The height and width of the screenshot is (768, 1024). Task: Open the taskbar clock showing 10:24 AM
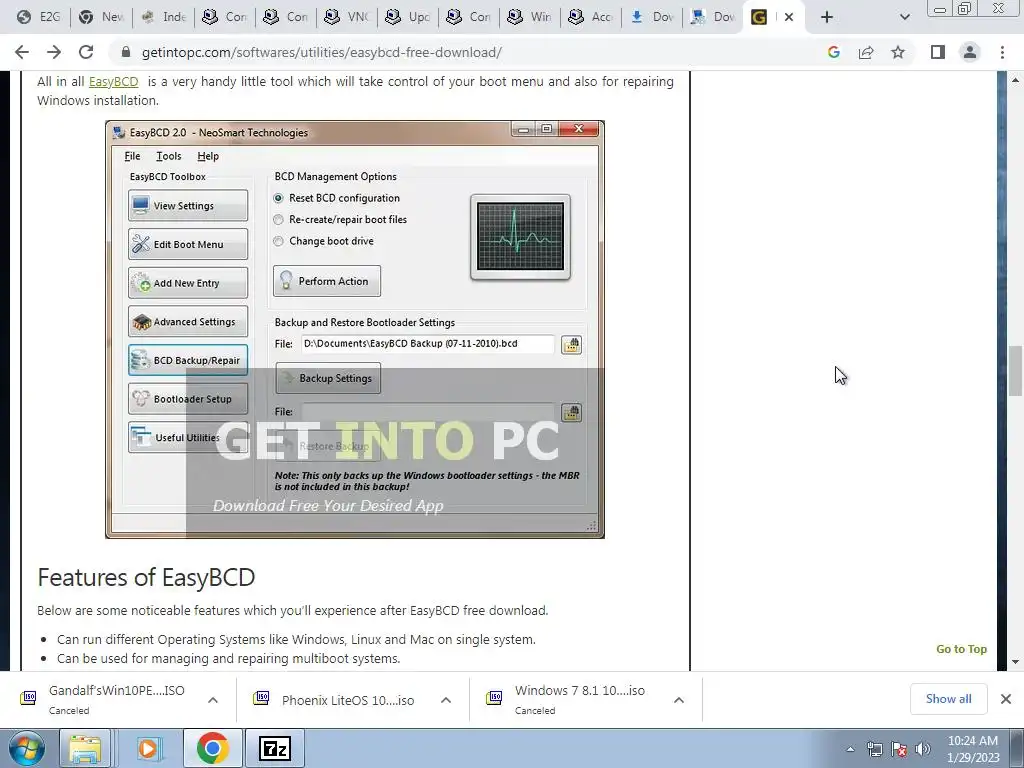coord(973,749)
